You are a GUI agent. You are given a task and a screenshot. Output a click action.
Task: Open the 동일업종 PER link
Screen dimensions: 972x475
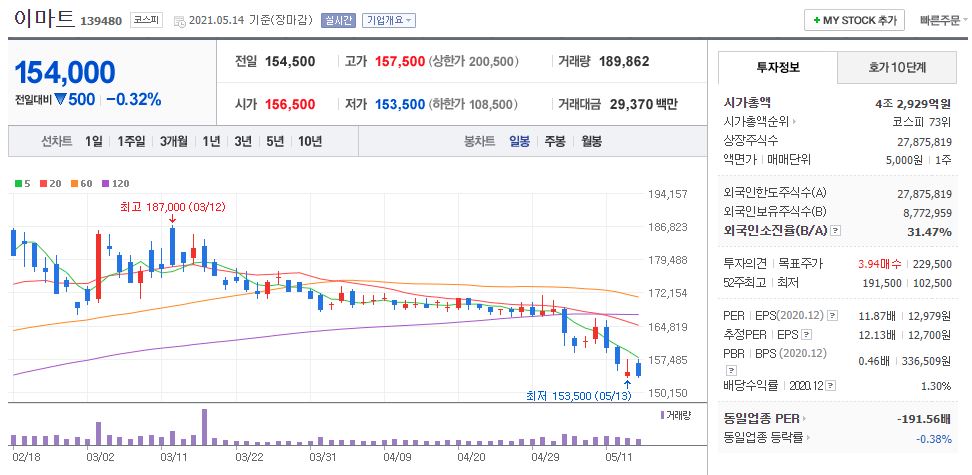(765, 419)
